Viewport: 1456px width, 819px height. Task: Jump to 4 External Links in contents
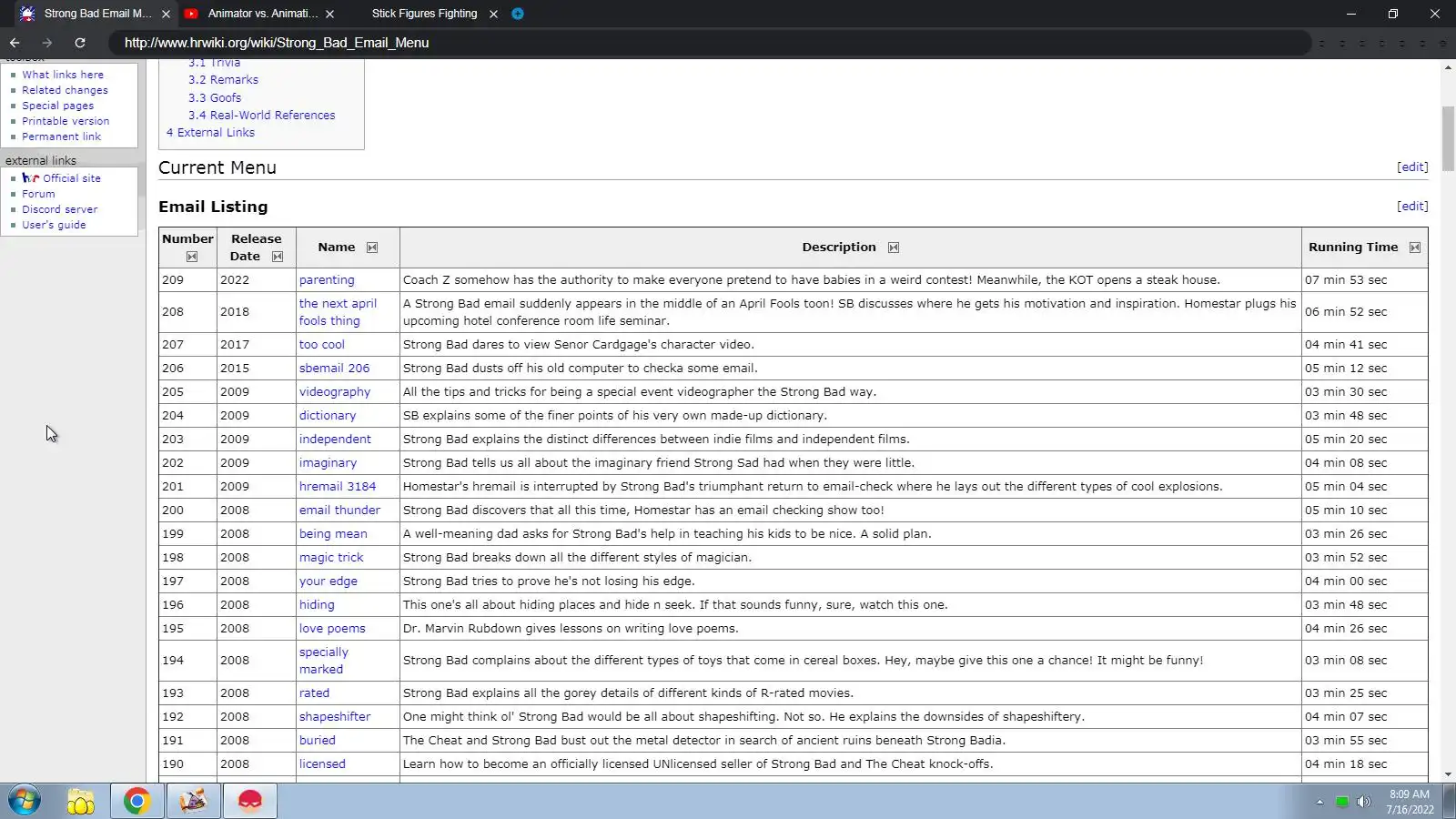[210, 133]
